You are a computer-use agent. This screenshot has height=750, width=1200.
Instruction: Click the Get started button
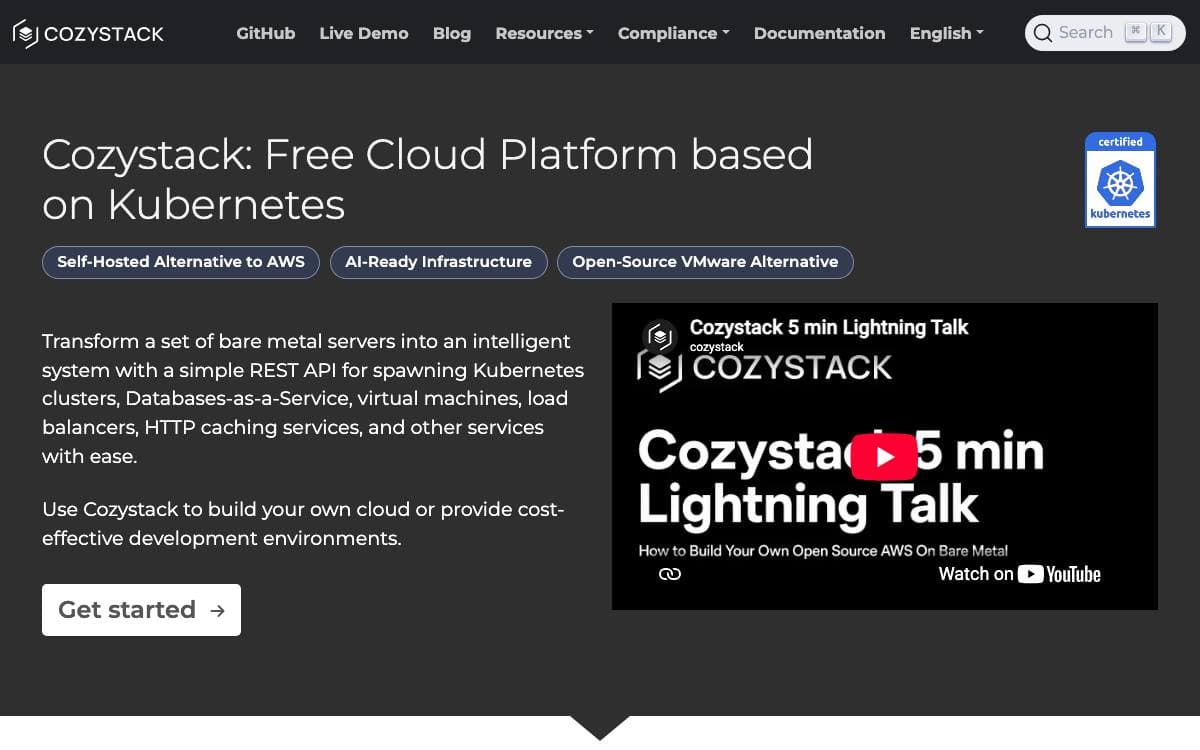(141, 610)
